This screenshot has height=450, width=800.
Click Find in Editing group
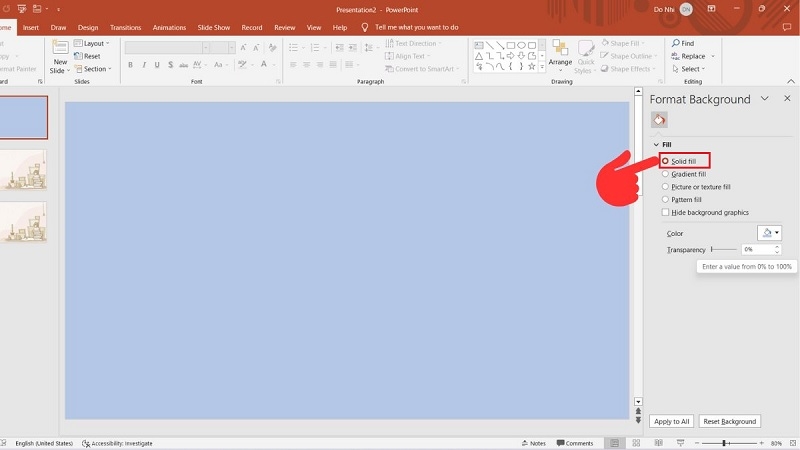coord(683,43)
